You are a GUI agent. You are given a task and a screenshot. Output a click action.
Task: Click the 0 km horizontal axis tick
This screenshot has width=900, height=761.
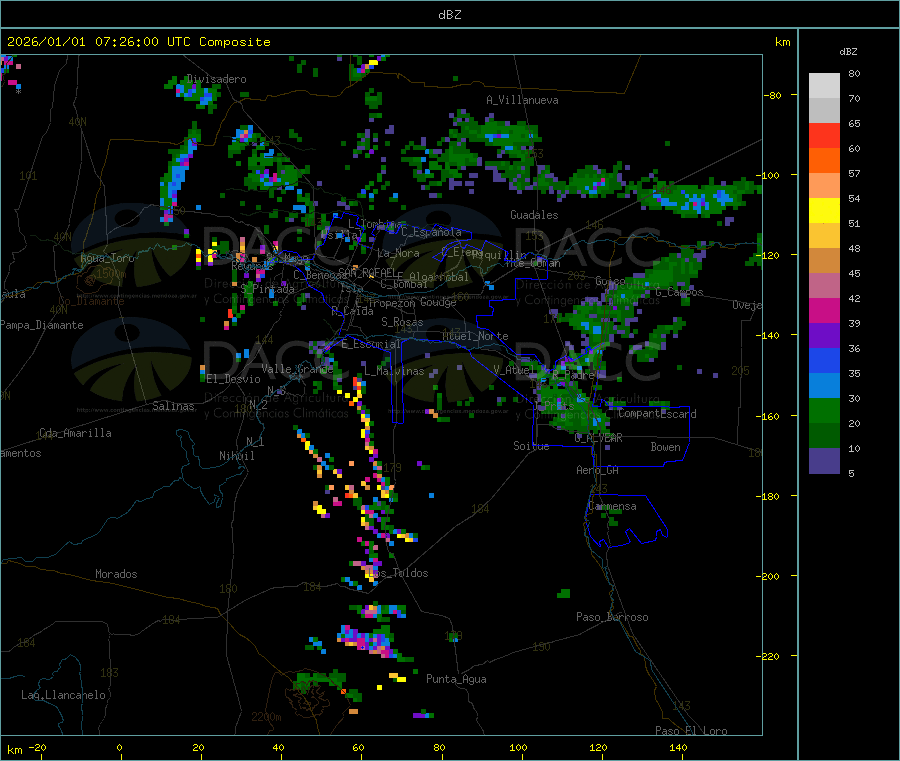coord(119,747)
